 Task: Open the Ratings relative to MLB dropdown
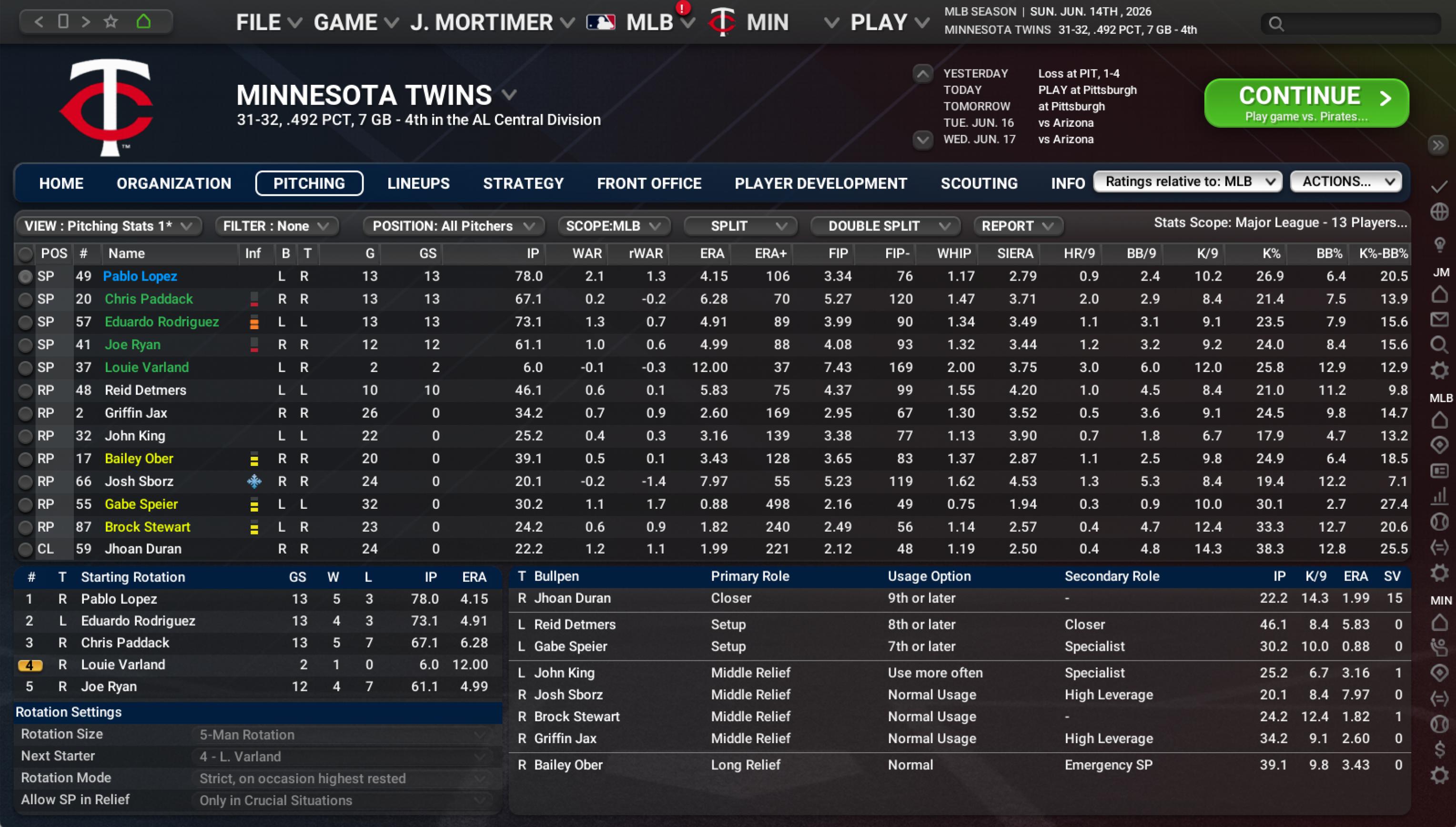[1187, 182]
